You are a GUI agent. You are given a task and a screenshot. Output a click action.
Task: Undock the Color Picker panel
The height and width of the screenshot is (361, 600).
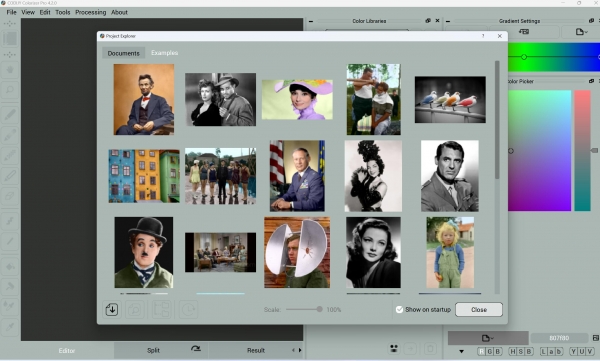tap(591, 81)
